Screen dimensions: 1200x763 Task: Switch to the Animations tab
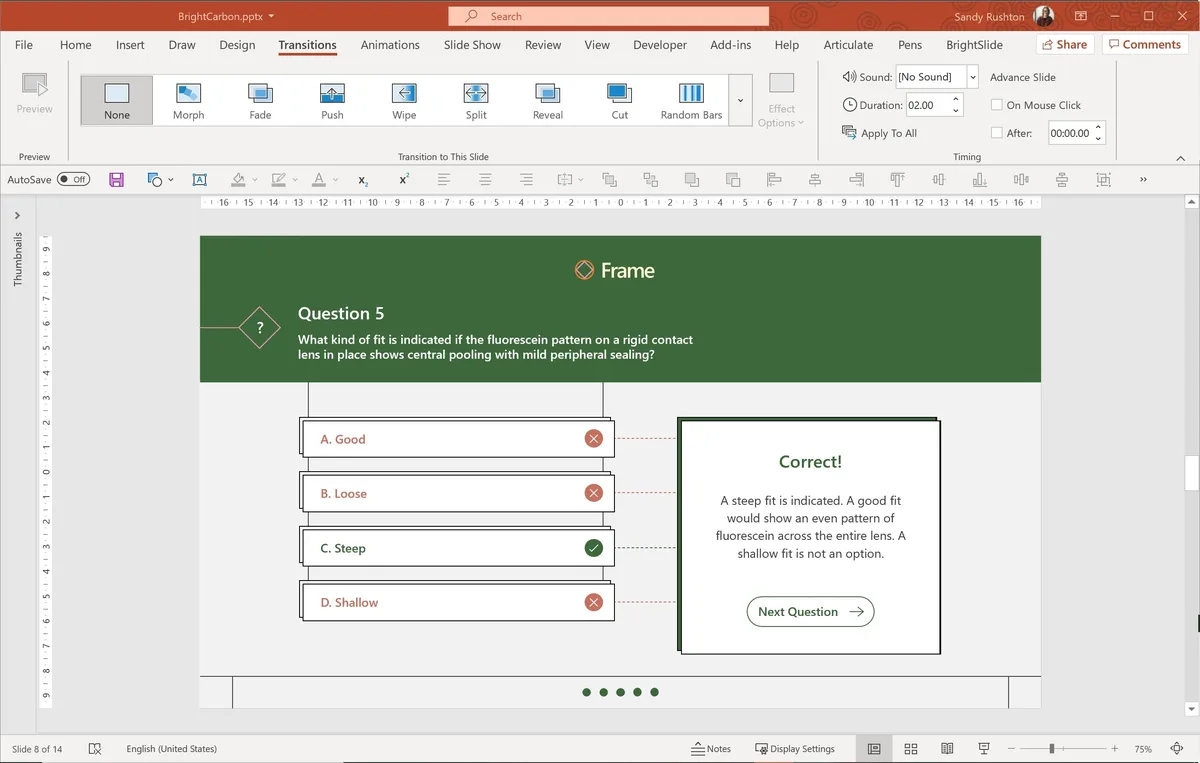390,45
